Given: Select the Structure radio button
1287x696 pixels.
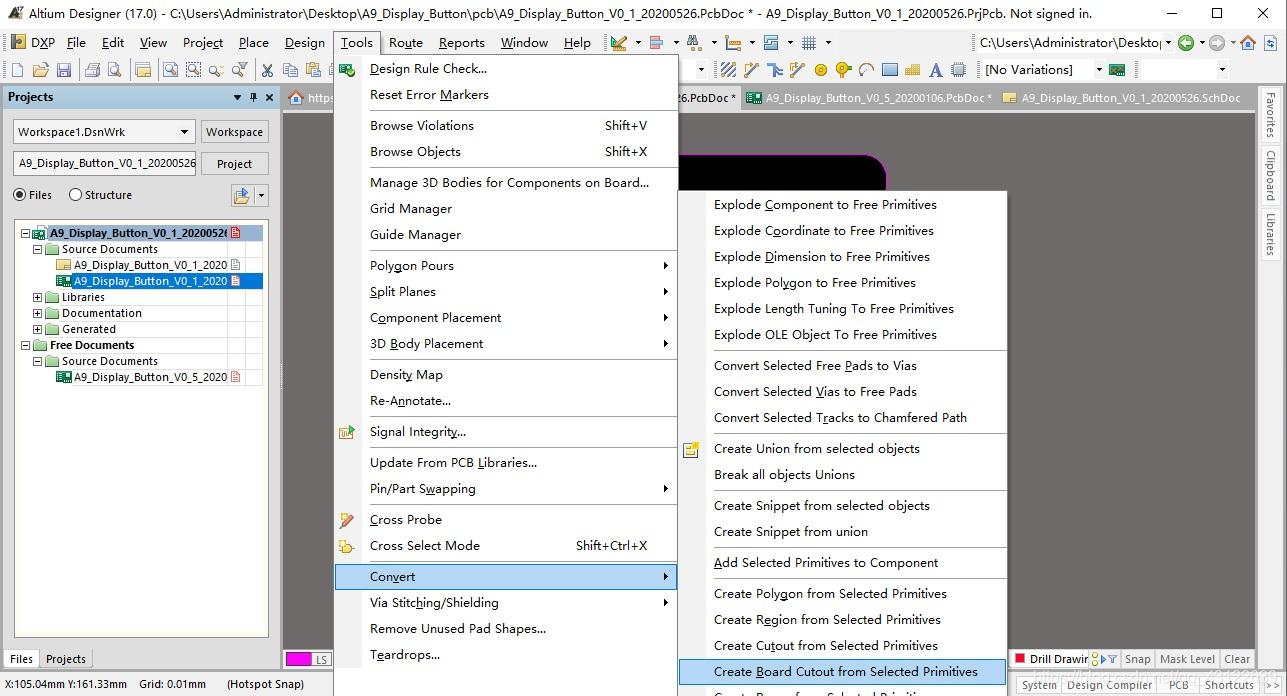Looking at the screenshot, I should 75,195.
